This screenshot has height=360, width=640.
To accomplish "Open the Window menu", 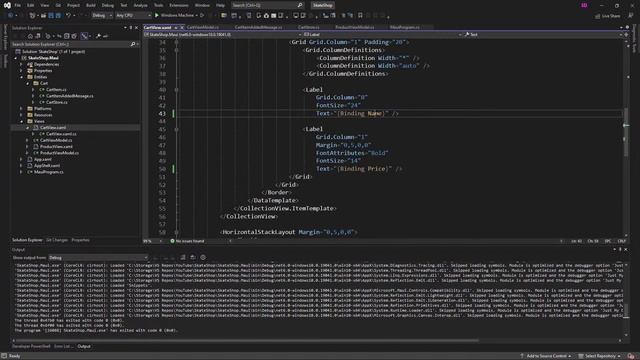I will click(x=202, y=5).
